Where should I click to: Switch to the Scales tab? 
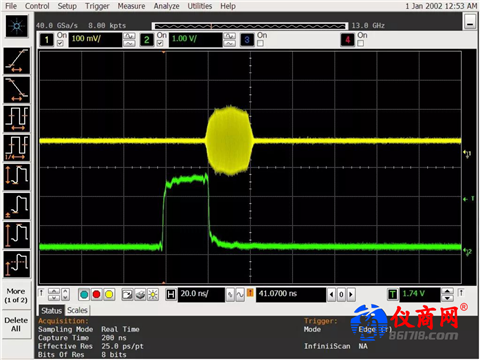click(x=77, y=310)
